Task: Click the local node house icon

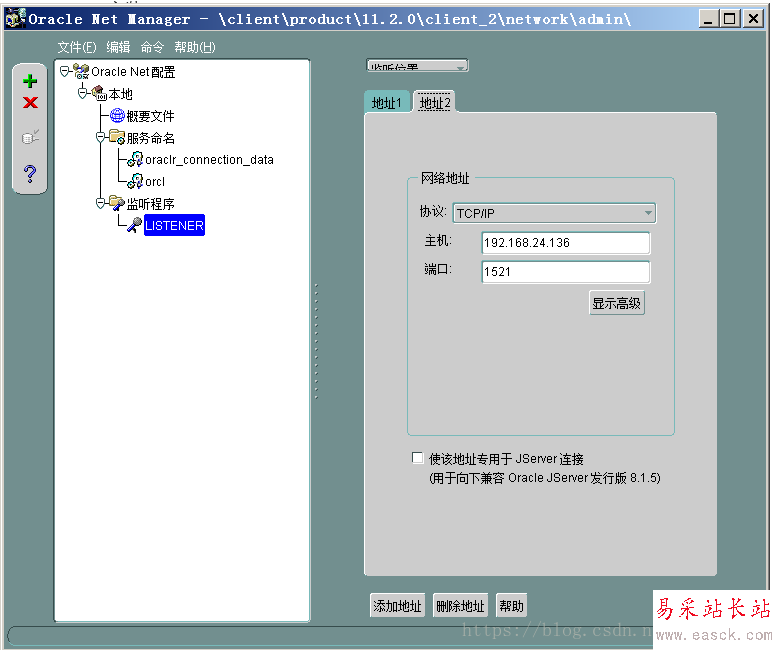Action: [x=99, y=93]
